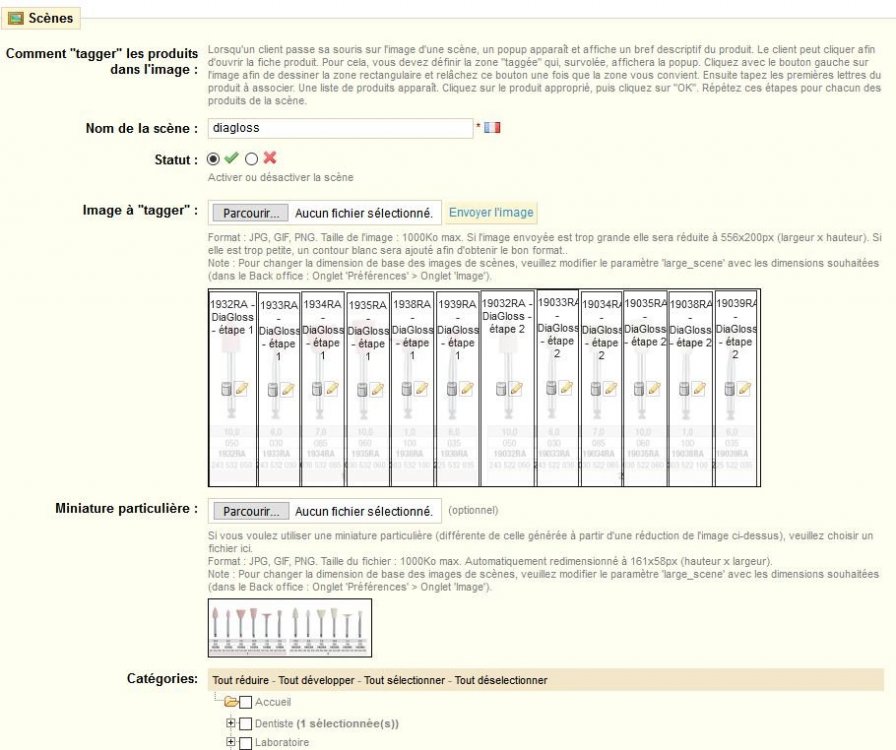This screenshot has height=750, width=896.
Task: Click the '19032RA - DiaGloss - étape 2' zone label
Action: tap(506, 316)
